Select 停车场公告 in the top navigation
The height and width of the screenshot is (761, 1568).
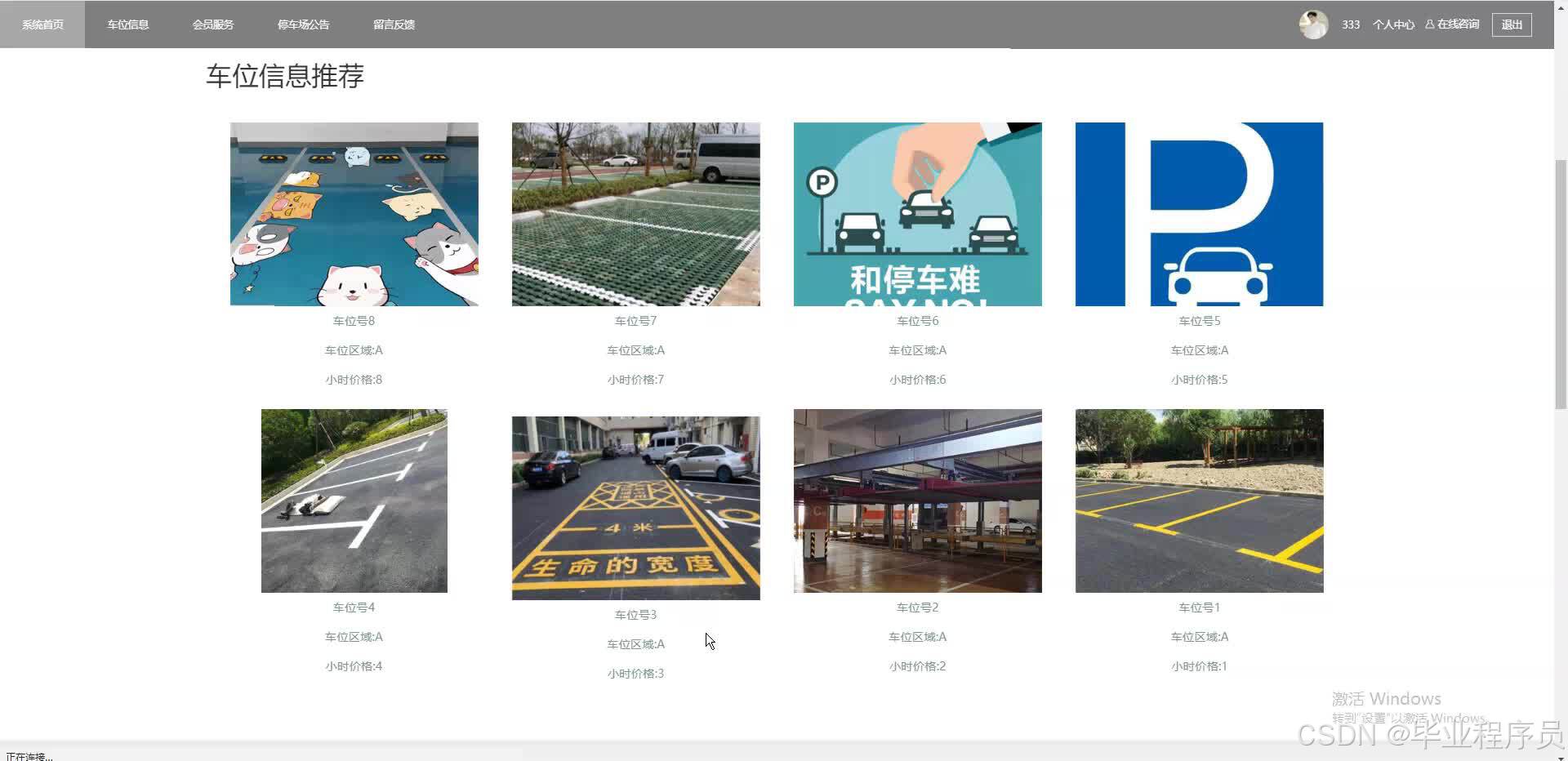(x=304, y=24)
